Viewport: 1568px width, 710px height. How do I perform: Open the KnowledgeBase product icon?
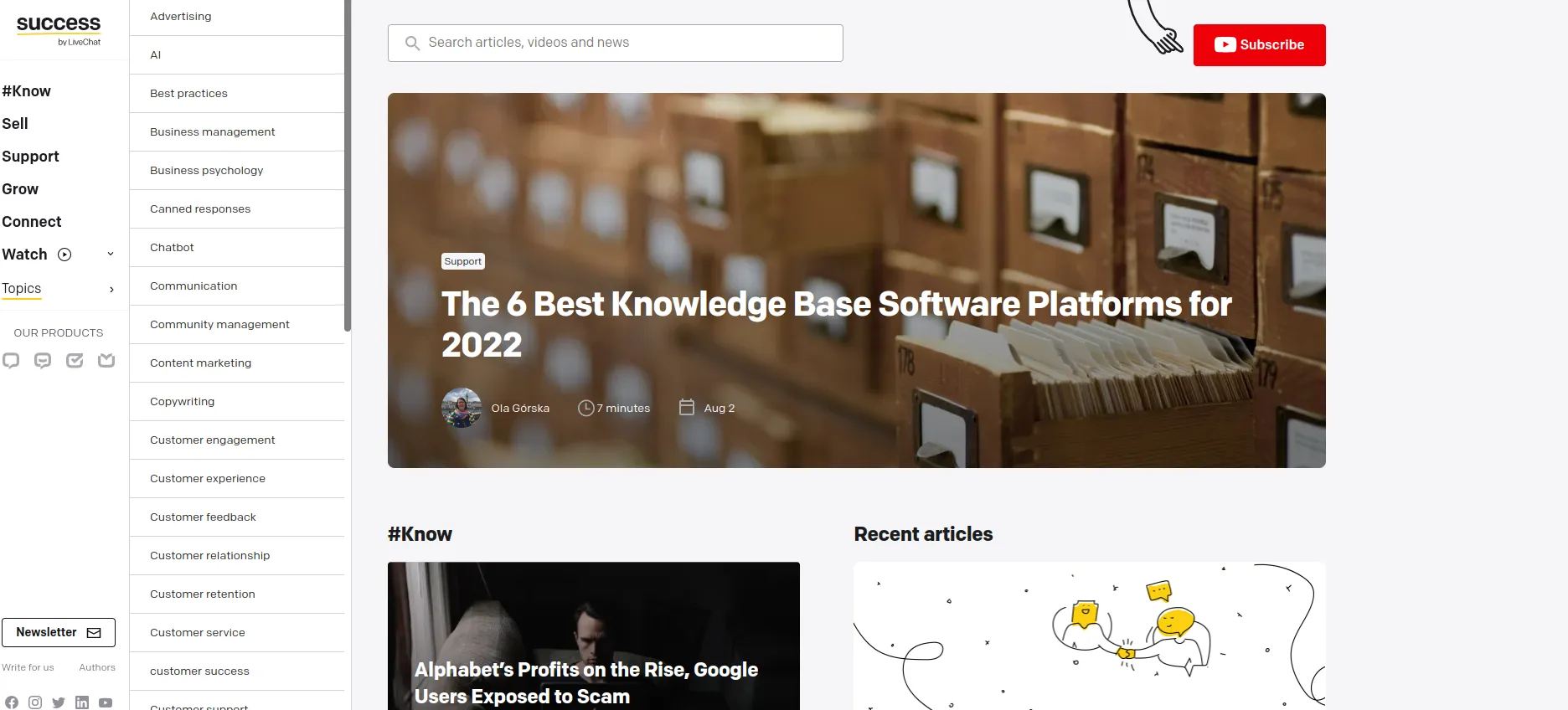tap(106, 361)
